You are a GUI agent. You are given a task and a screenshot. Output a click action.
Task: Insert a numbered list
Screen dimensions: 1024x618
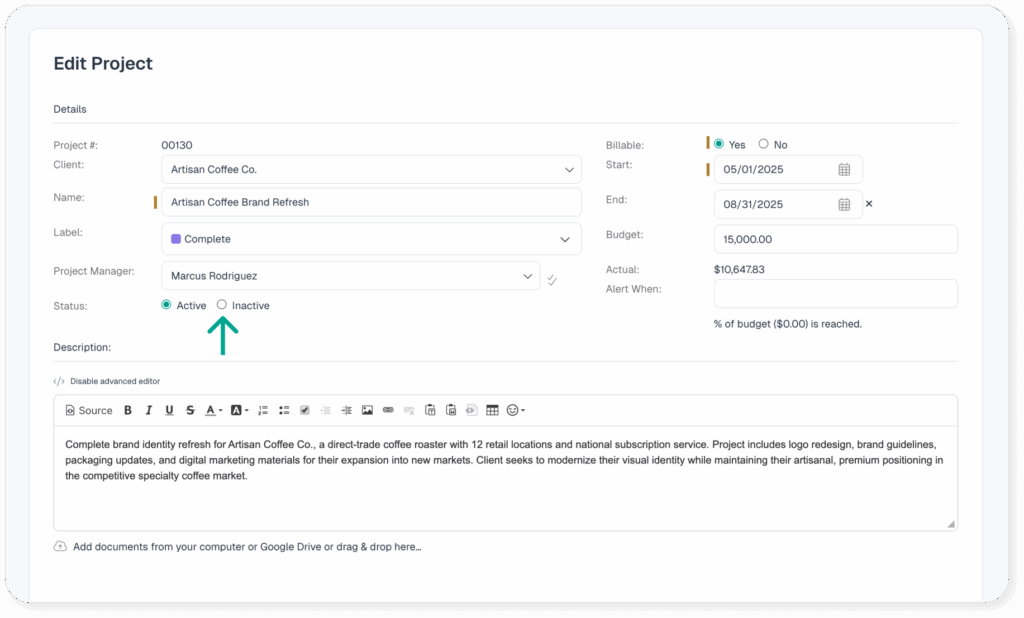click(263, 410)
